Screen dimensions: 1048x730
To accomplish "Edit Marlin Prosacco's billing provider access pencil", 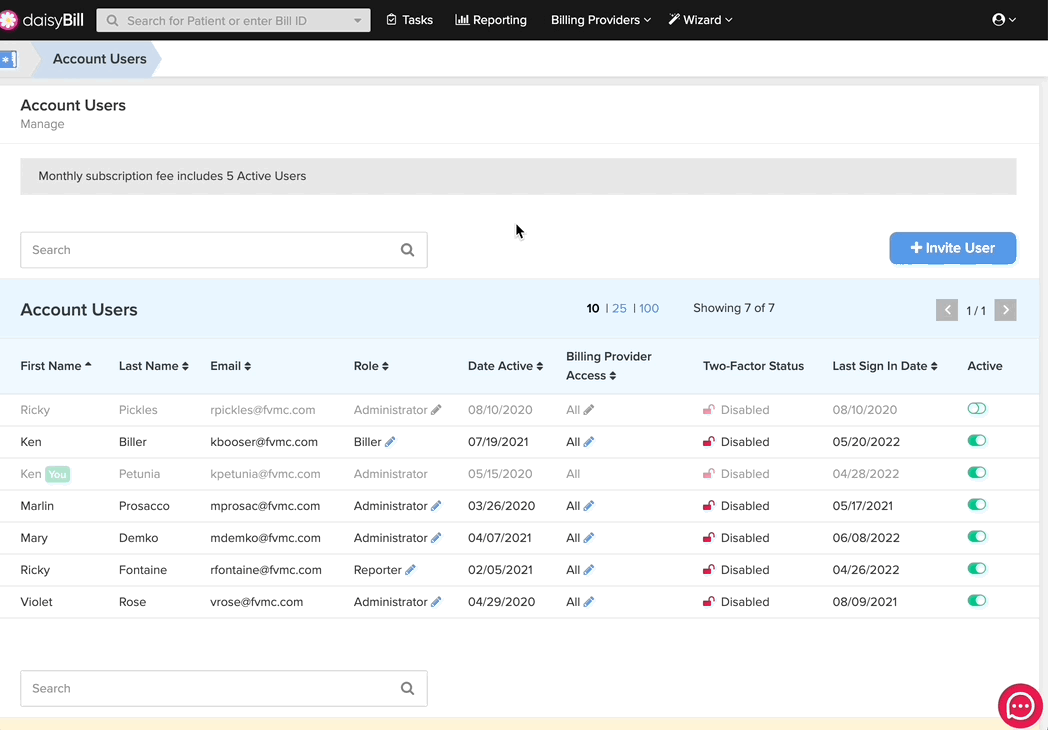I will click(x=589, y=505).
